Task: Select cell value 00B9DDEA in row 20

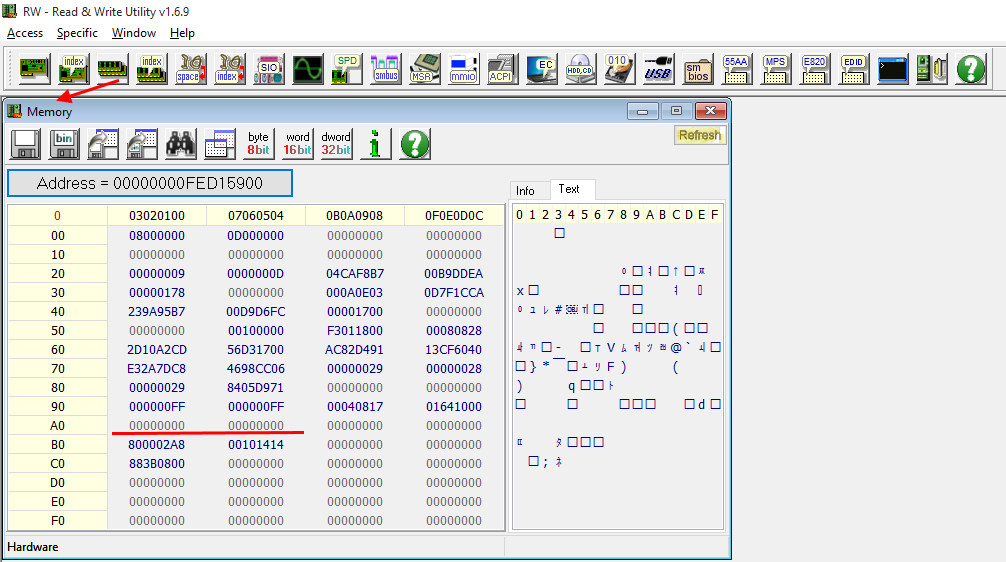Action: (x=454, y=273)
